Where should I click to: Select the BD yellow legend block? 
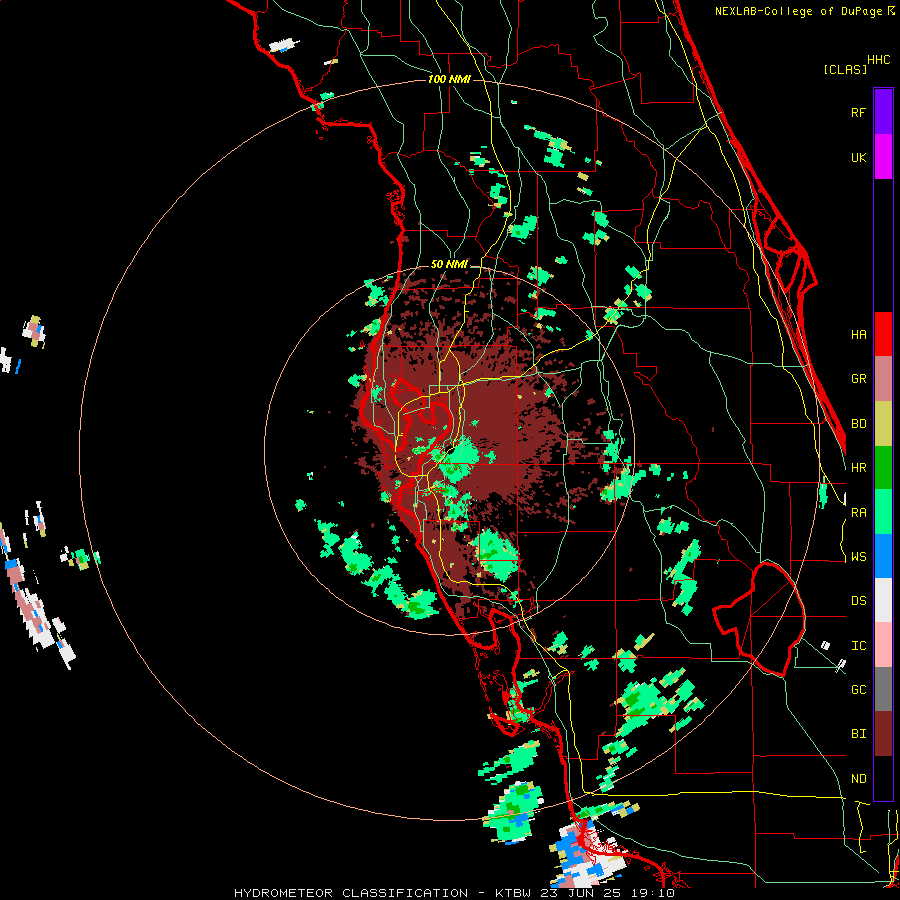pyautogui.click(x=883, y=423)
